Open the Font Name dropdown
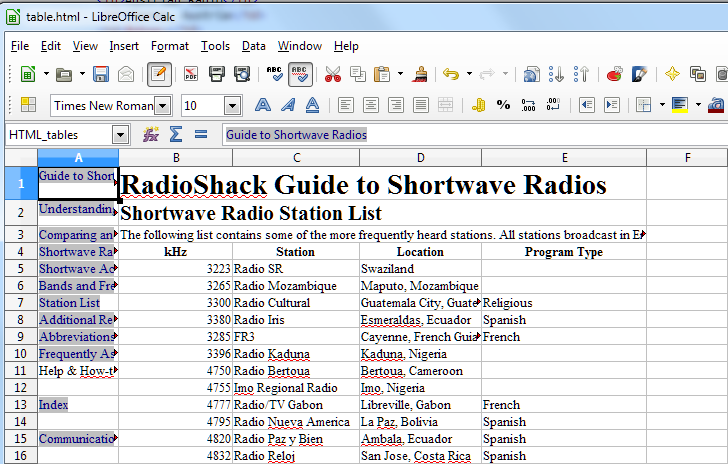The image size is (728, 464). click(x=162, y=106)
